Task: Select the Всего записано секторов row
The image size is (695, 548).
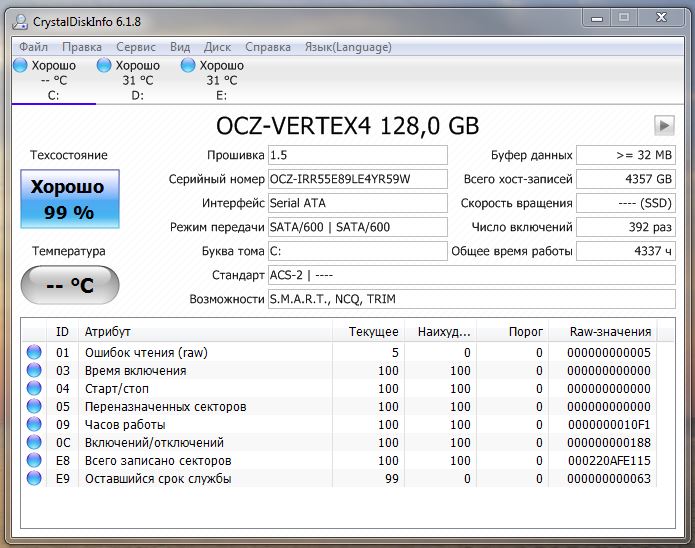Action: 340,461
